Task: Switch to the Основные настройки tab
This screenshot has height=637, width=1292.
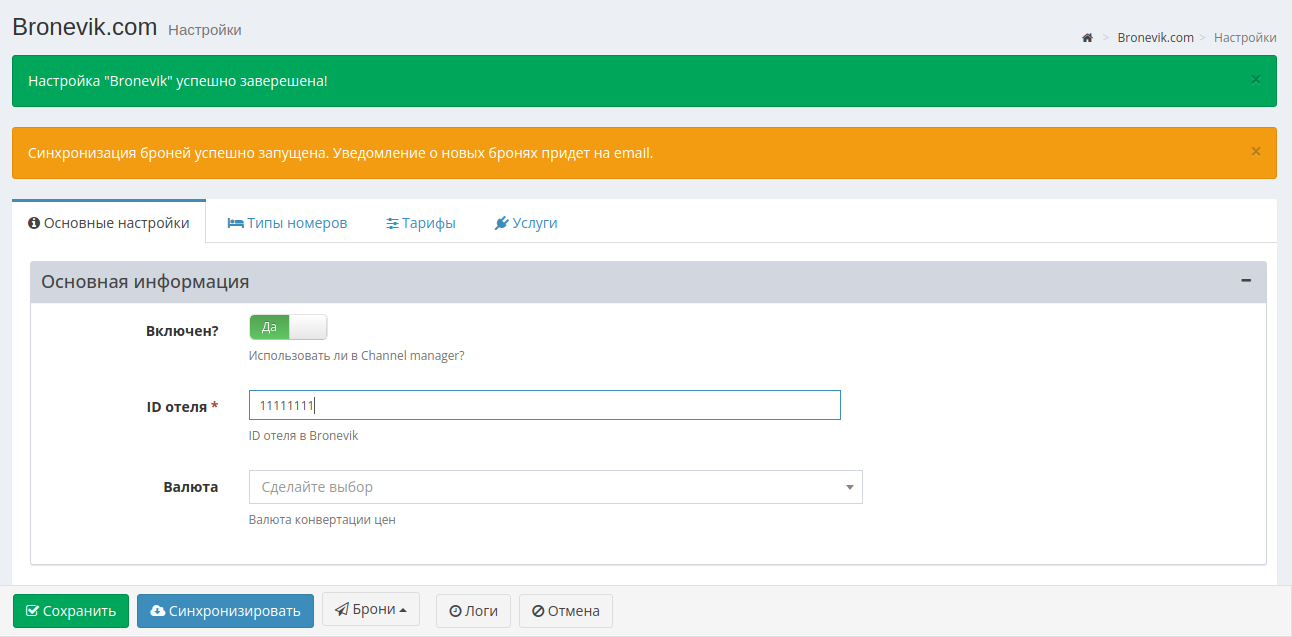Action: tap(109, 223)
